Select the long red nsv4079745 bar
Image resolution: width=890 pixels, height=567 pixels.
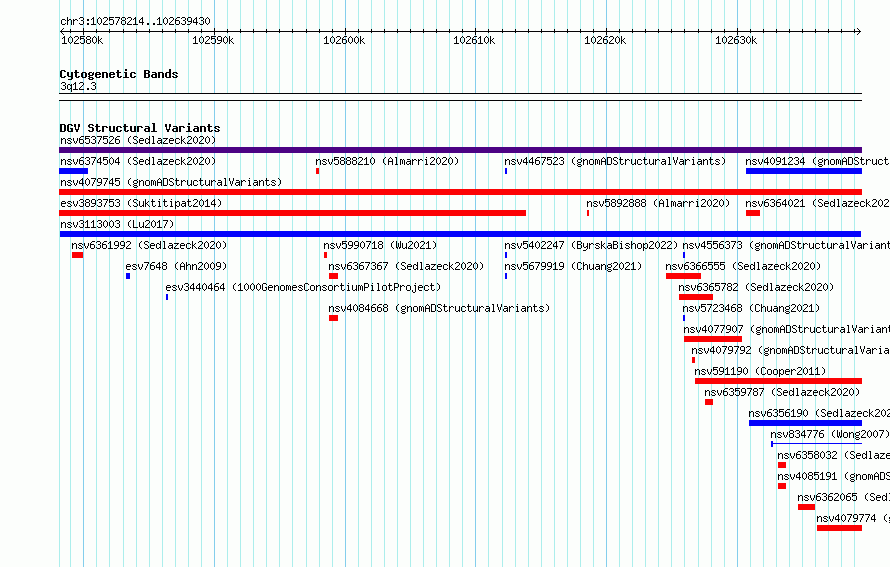pyautogui.click(x=460, y=192)
